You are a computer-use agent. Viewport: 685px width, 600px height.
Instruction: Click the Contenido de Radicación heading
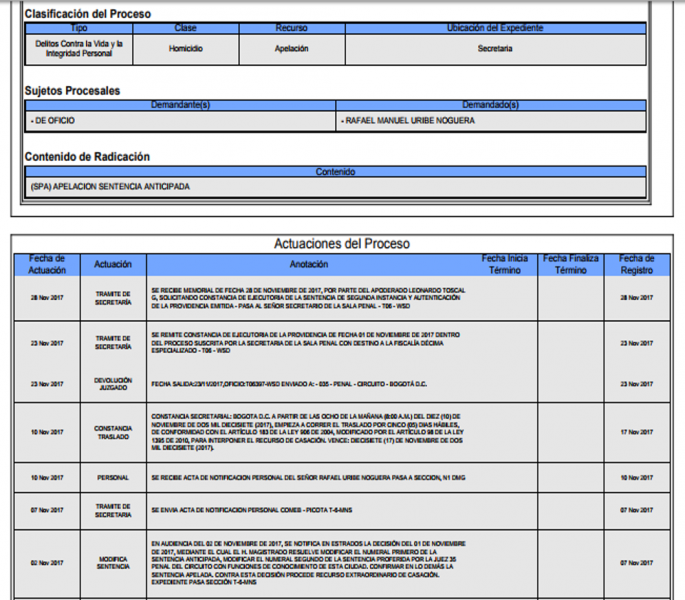87,157
